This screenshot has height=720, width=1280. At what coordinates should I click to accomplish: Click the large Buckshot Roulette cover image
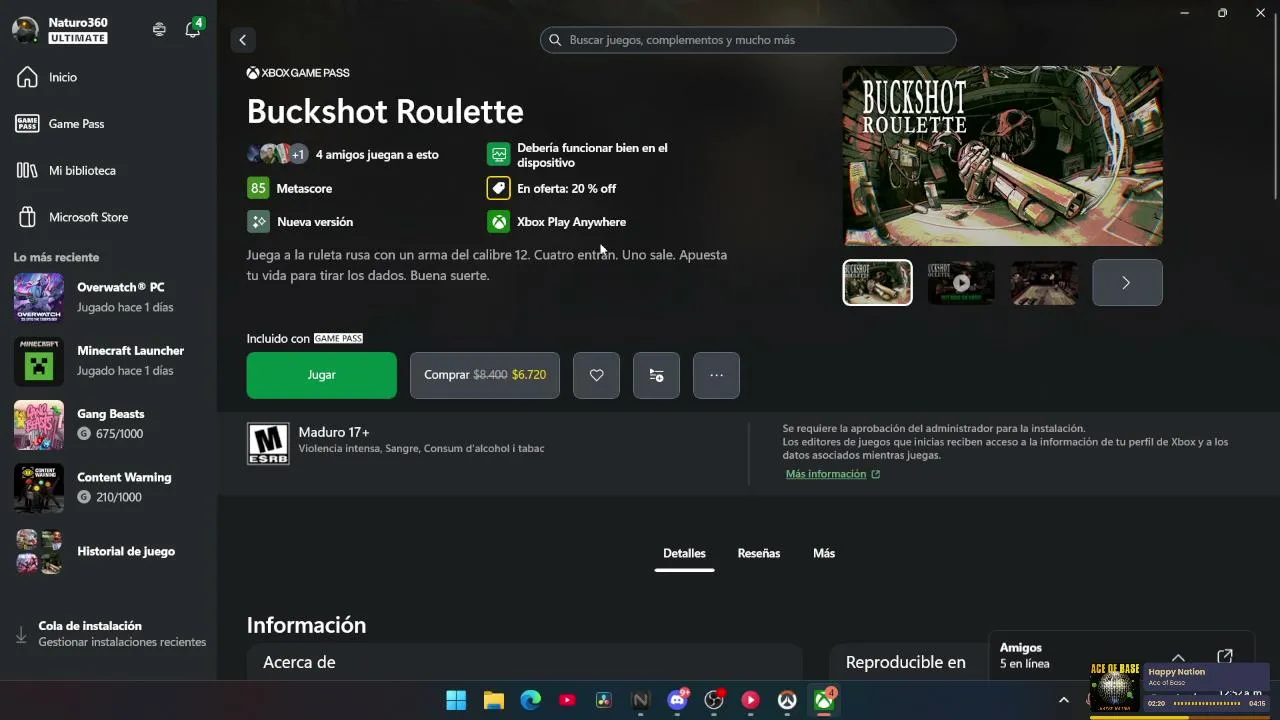tap(1002, 156)
